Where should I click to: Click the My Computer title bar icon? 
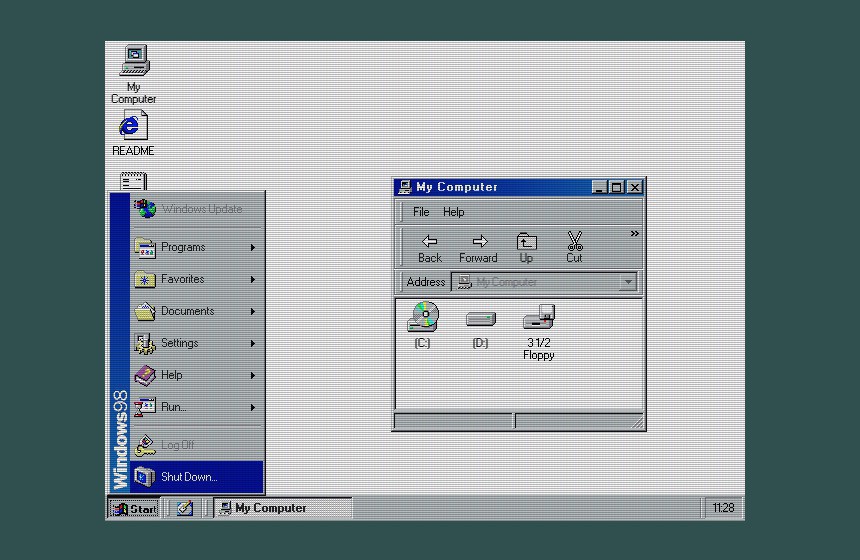[405, 187]
